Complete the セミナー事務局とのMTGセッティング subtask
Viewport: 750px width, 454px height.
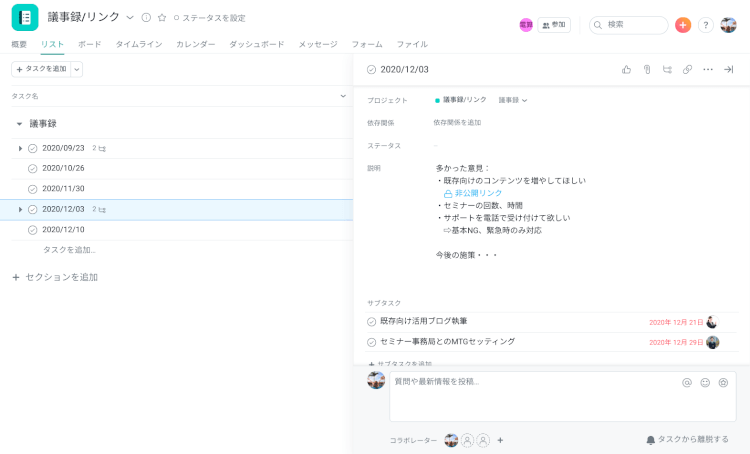click(x=372, y=342)
